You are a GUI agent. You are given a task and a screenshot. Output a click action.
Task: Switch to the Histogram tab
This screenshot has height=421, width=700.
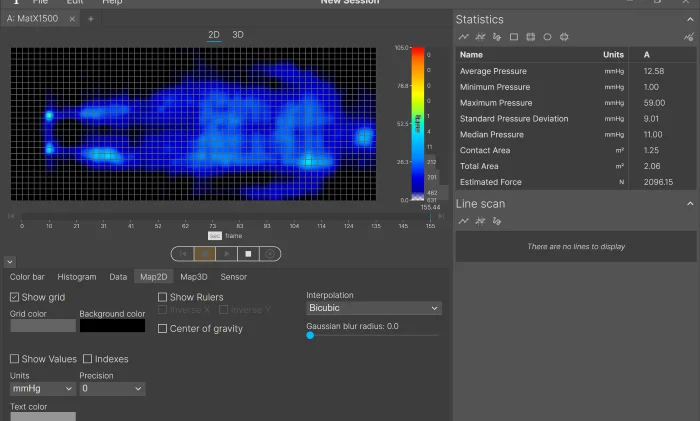pyautogui.click(x=77, y=277)
